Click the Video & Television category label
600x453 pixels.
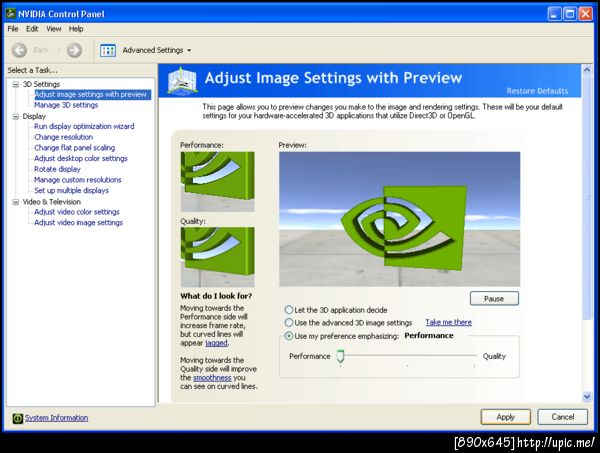tap(52, 202)
